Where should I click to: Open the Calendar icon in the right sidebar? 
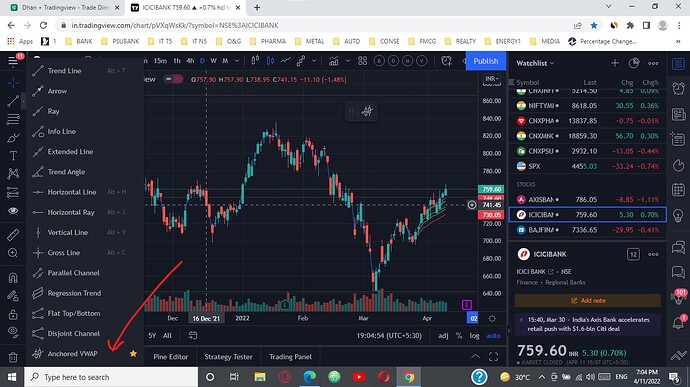[x=678, y=190]
